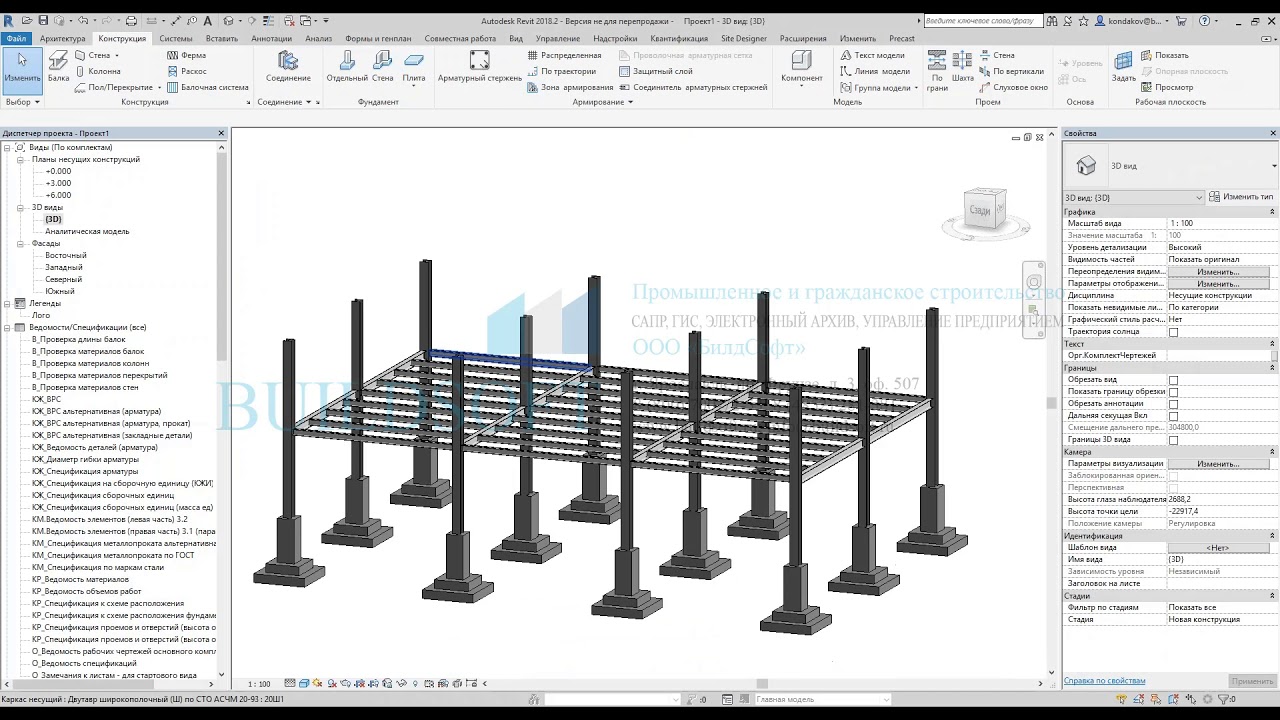Screen dimensions: 1280x720
Task: Choose Распределенная area reinforcement
Action: (x=565, y=55)
